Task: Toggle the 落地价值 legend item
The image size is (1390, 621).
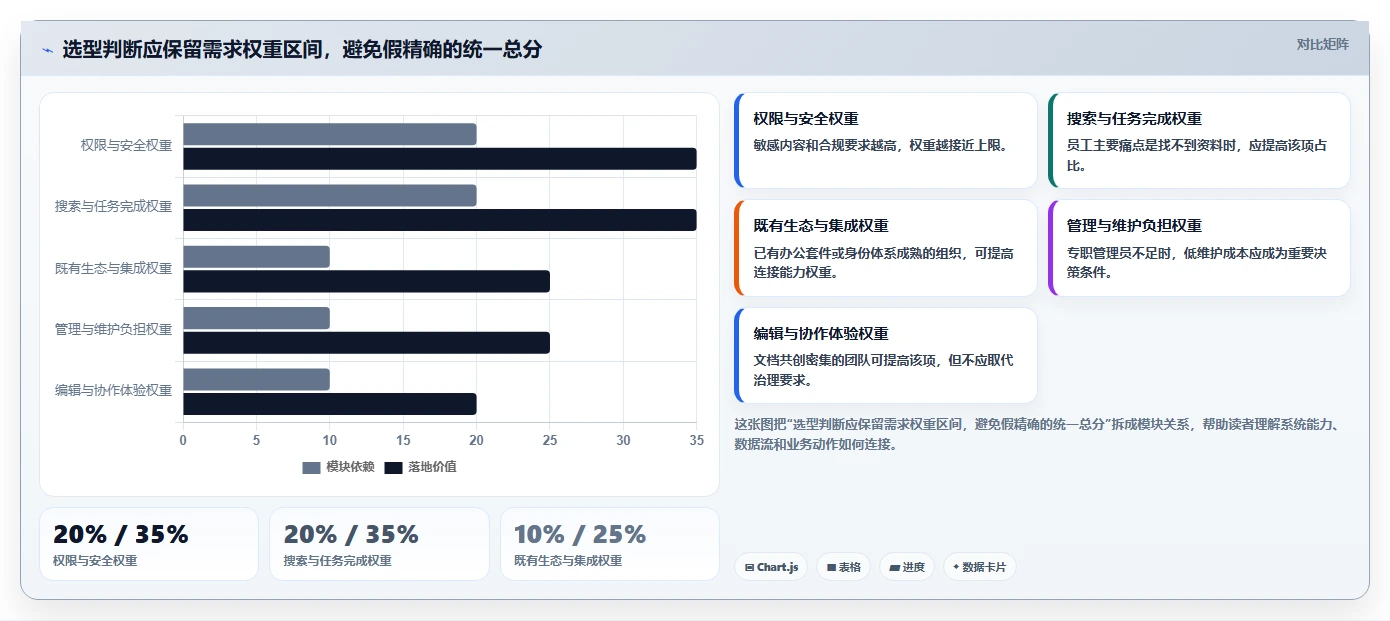Action: click(421, 467)
